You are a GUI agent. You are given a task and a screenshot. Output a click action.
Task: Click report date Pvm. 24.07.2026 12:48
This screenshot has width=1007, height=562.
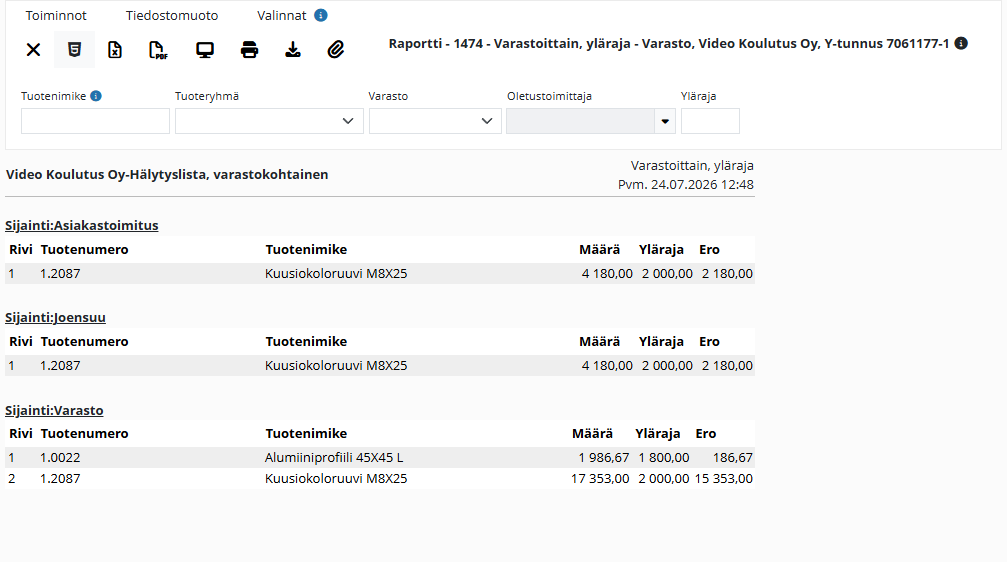[685, 184]
